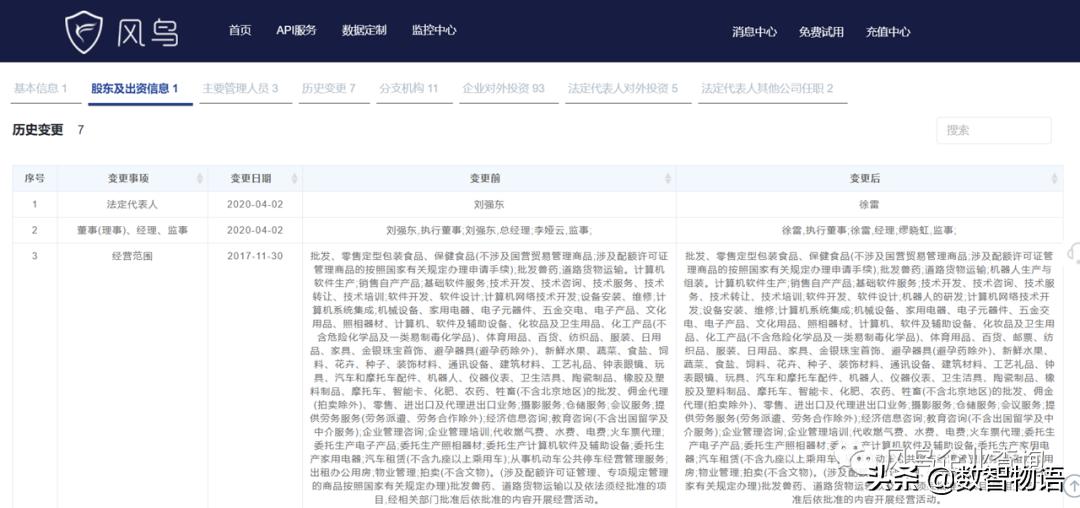
Task: Click the 变更前 header text
Action: (x=485, y=178)
